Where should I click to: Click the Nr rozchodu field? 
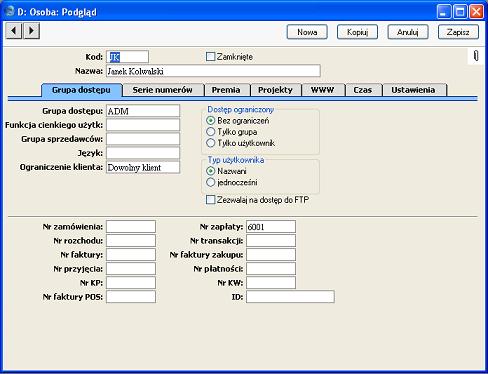pyautogui.click(x=131, y=241)
